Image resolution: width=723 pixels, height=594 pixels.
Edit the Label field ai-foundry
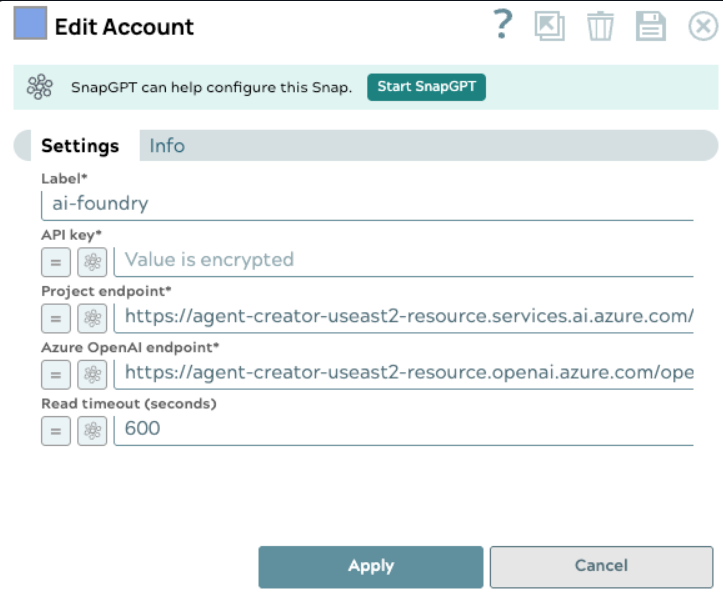[x=367, y=204]
